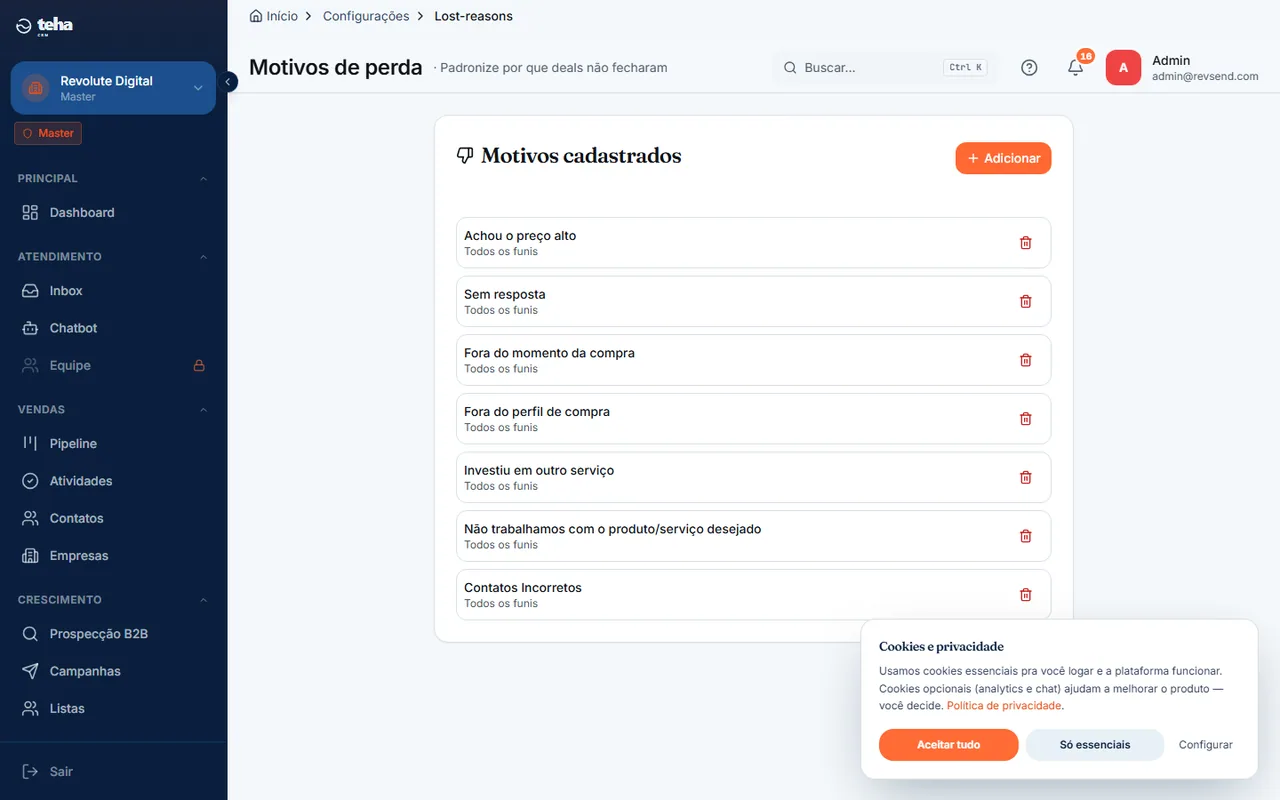This screenshot has height=800, width=1280.
Task: Select "Não trabalhamos com o produto/serviço desejado"
Action: (x=613, y=529)
